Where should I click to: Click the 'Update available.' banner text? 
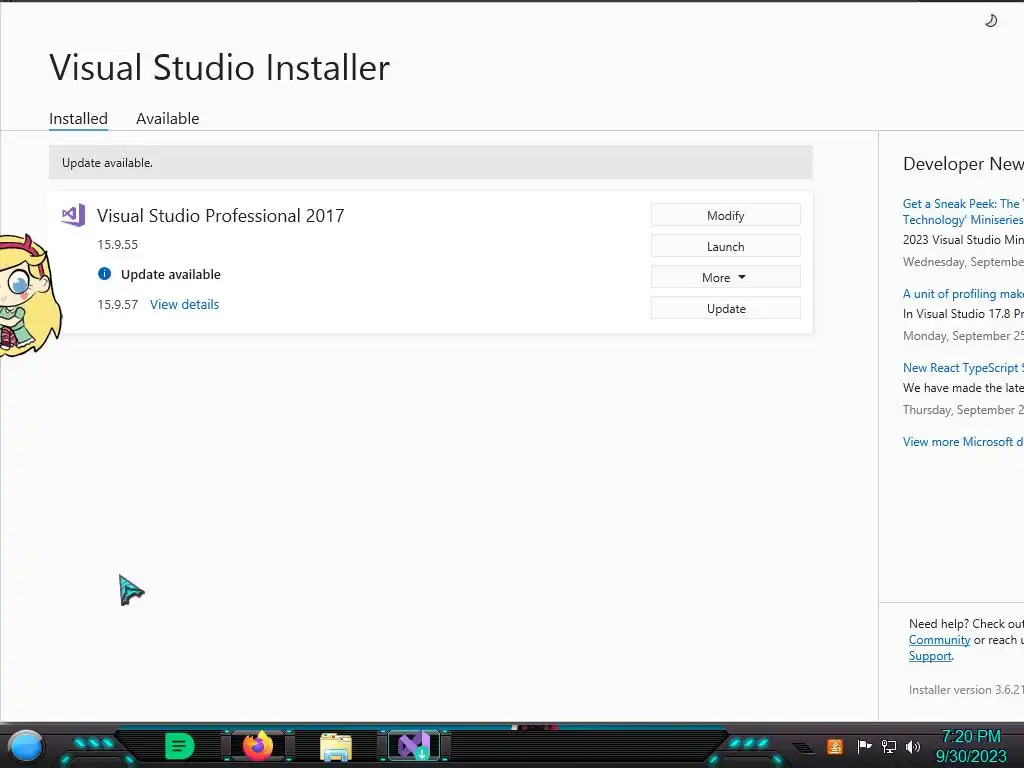point(107,163)
